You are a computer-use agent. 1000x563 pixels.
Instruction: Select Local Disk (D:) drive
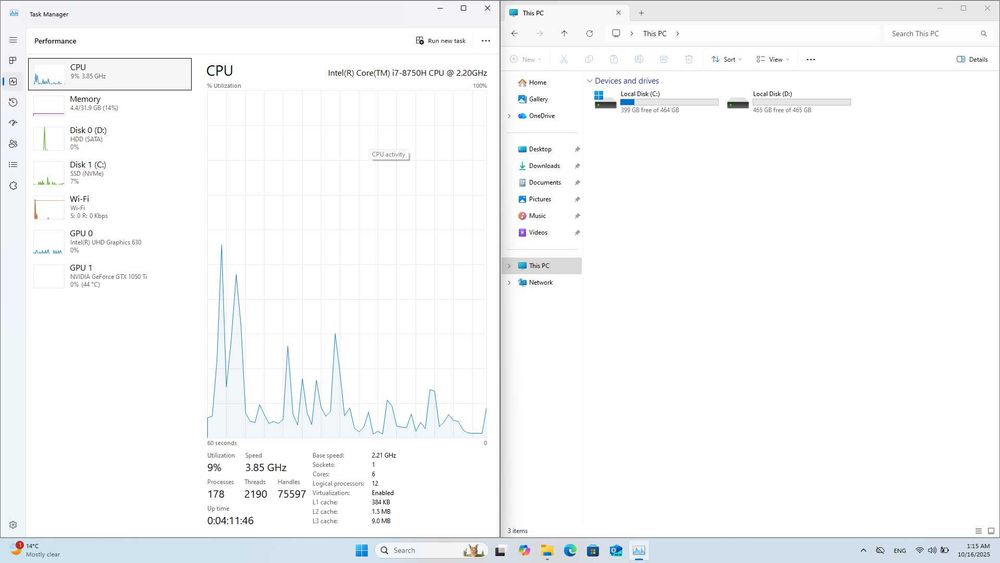[789, 101]
